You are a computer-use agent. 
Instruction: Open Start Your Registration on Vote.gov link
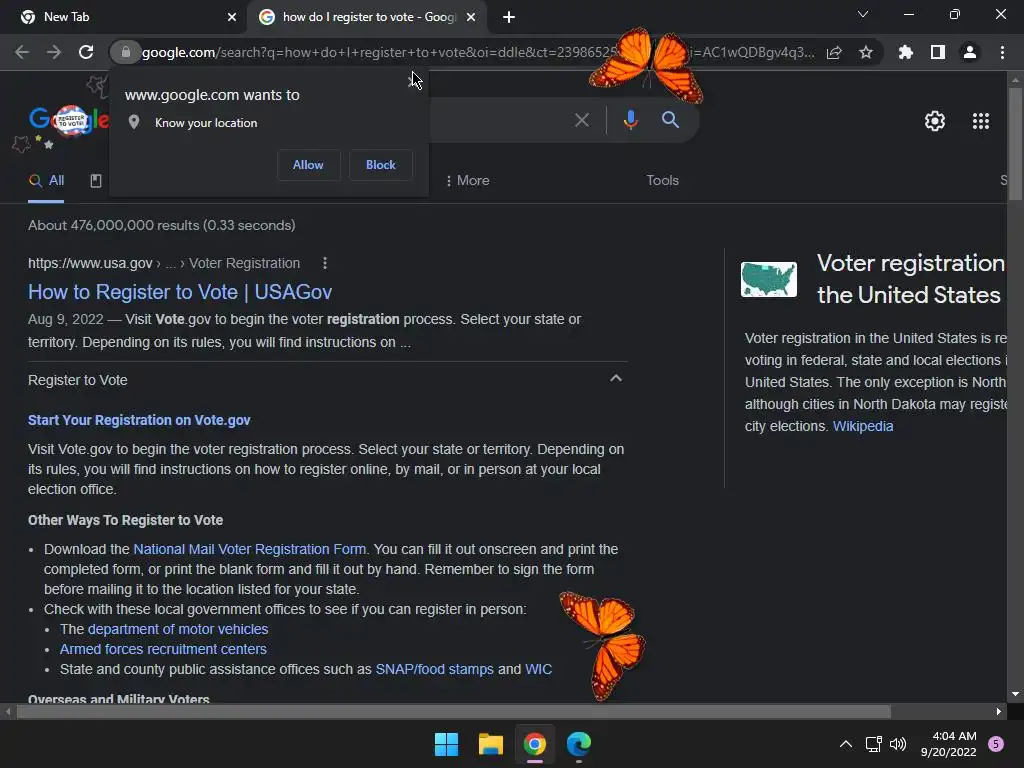click(139, 421)
